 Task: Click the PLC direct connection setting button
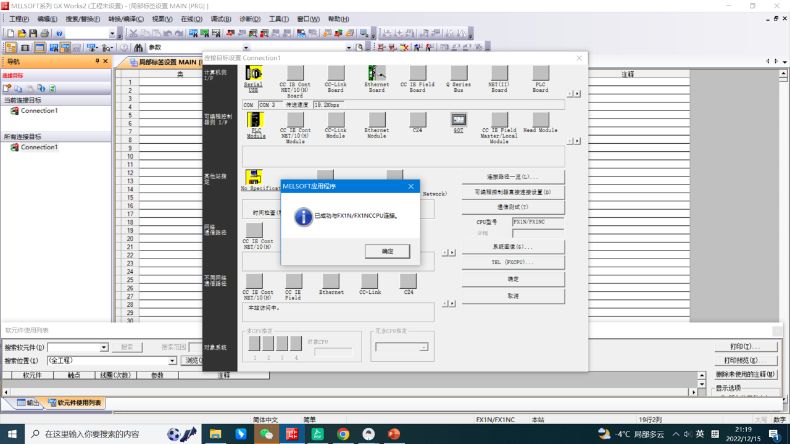pos(513,192)
